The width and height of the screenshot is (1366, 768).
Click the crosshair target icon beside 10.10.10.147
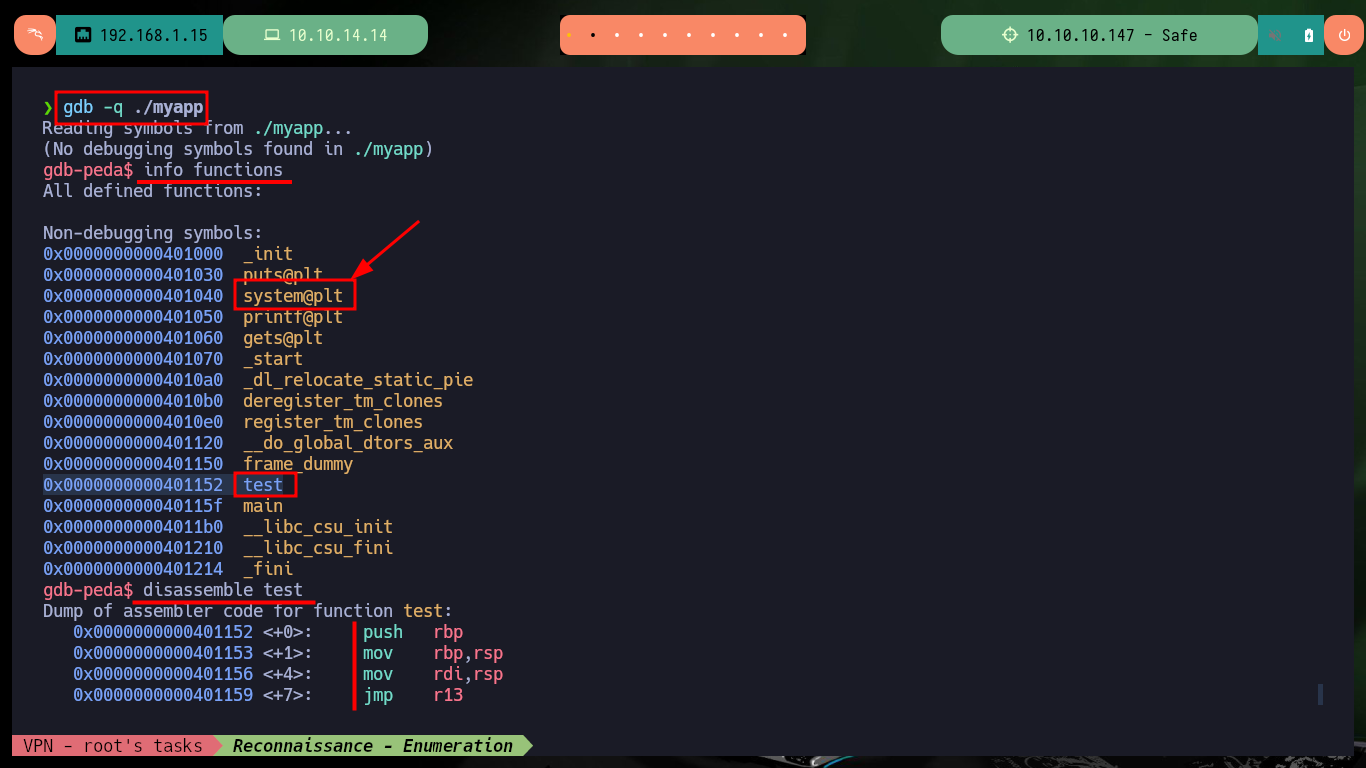tap(1010, 35)
